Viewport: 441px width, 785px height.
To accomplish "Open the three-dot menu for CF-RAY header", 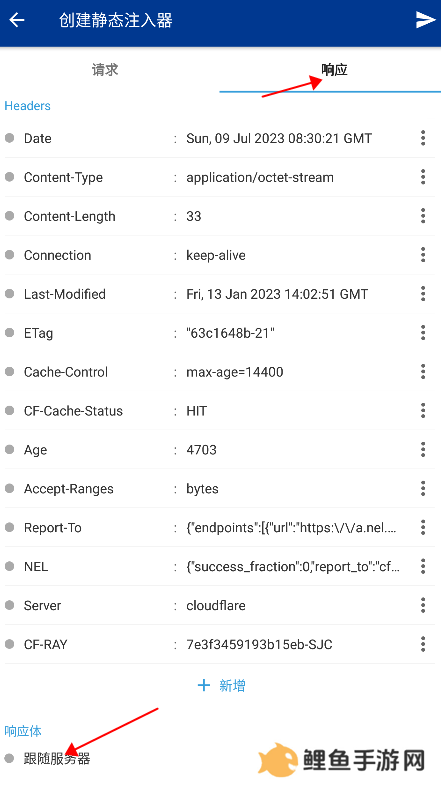I will [x=423, y=644].
